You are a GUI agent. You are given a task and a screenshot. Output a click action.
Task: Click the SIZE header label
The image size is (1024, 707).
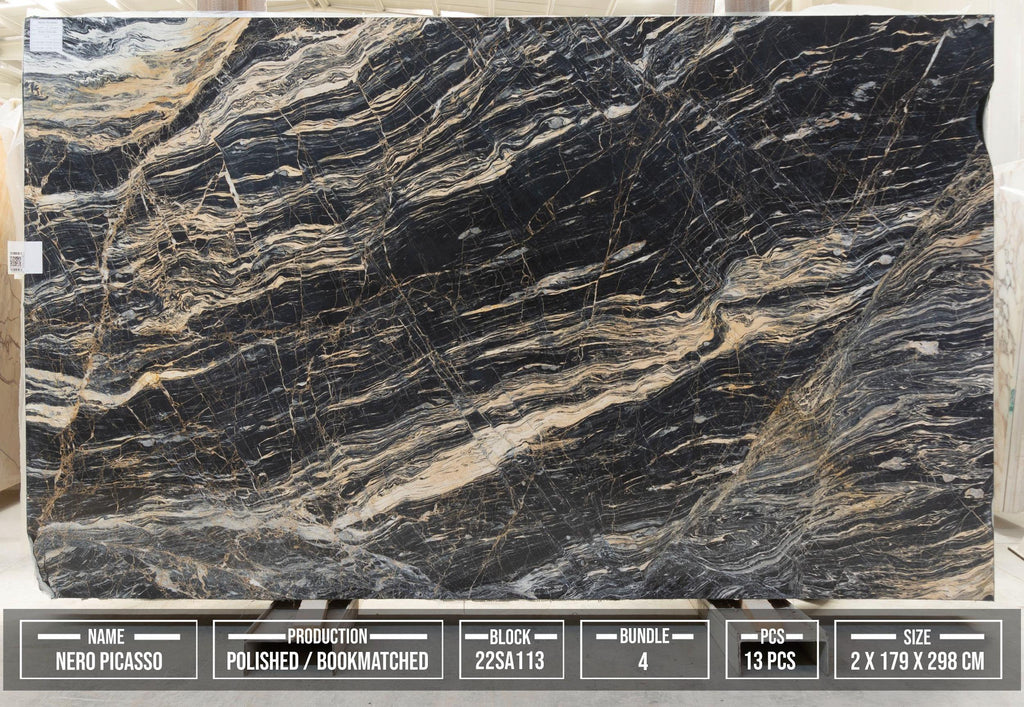pos(917,636)
